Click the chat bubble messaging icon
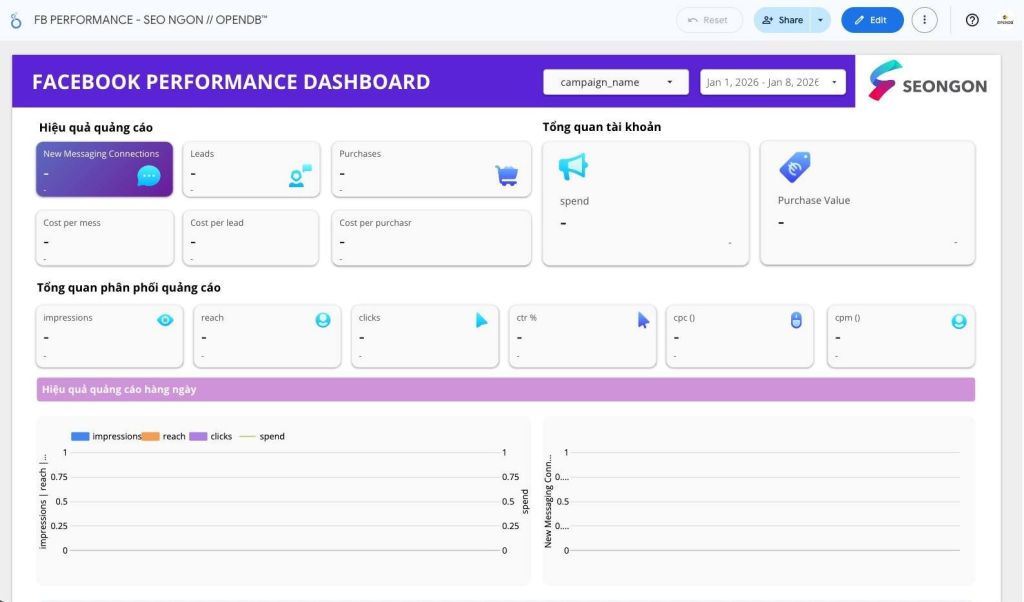 (x=148, y=176)
